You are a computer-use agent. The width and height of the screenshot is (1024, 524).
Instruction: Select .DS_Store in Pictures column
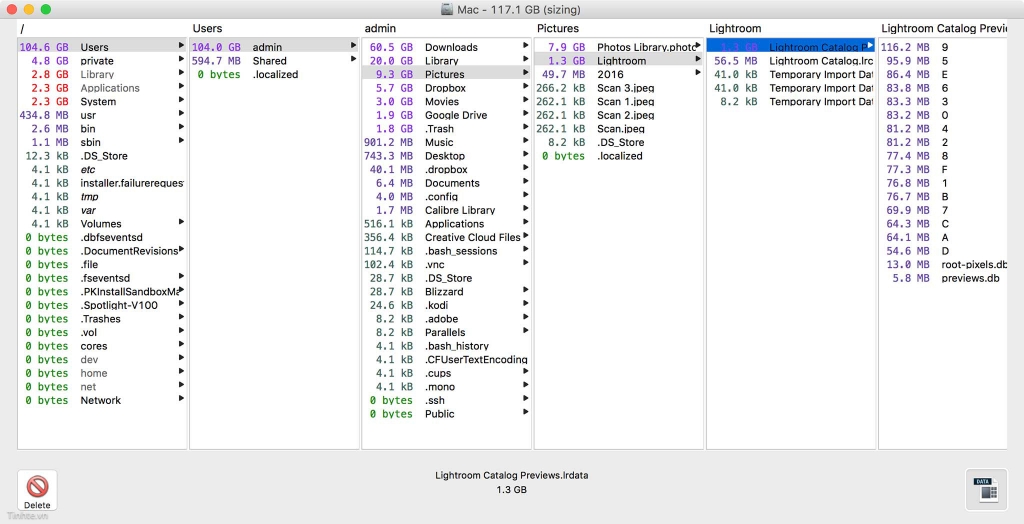click(619, 142)
